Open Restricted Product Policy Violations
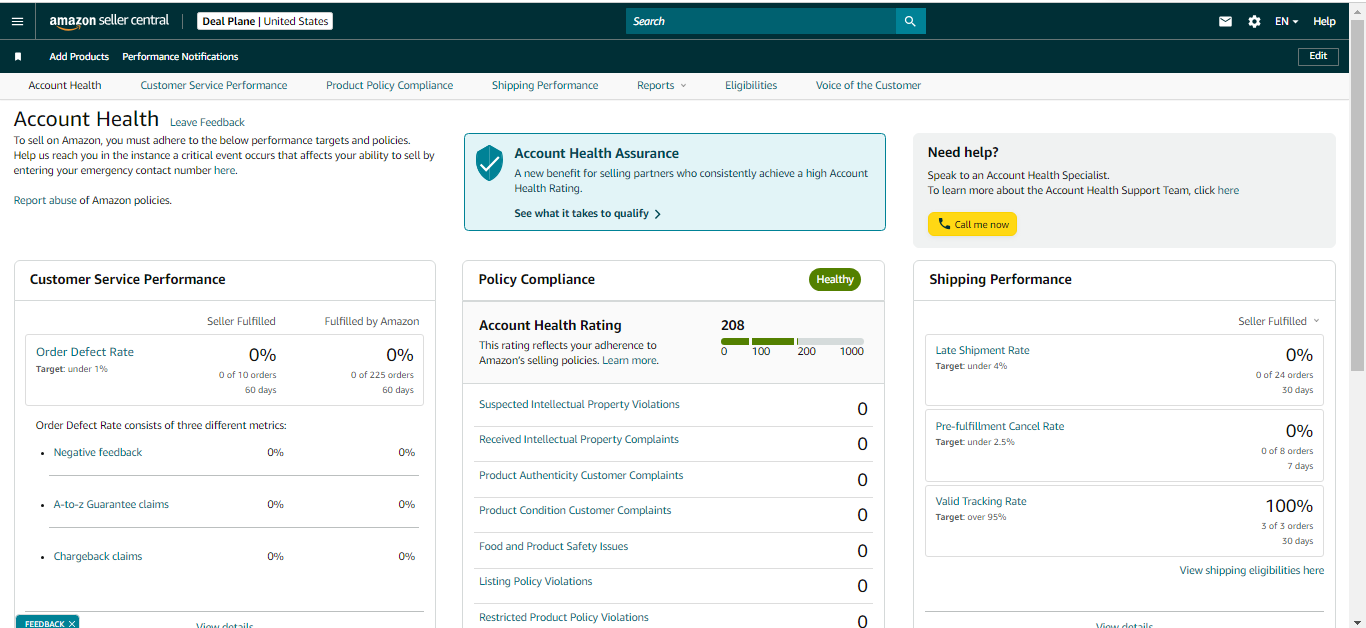Screen dimensions: 1366x628 point(564,618)
